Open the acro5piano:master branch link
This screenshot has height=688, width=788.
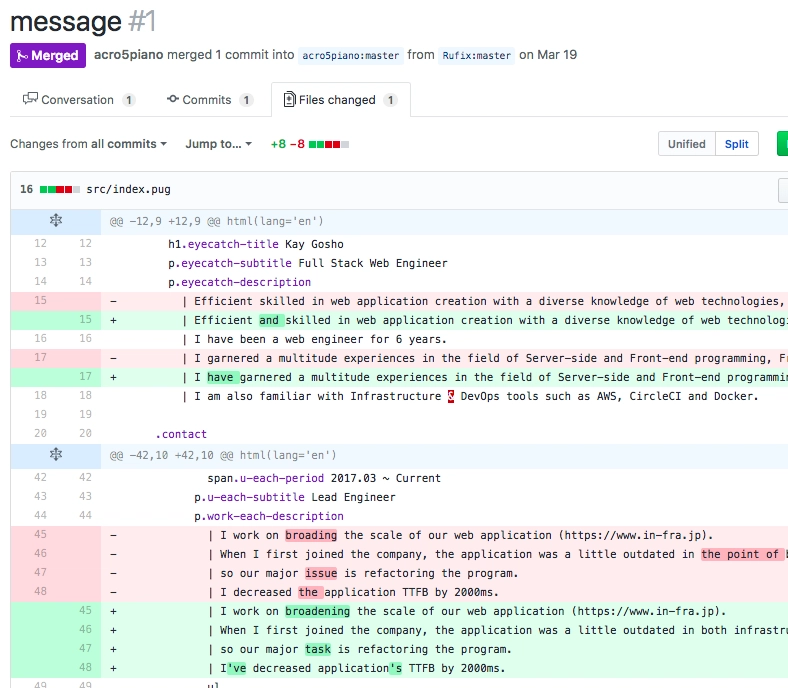[350, 55]
